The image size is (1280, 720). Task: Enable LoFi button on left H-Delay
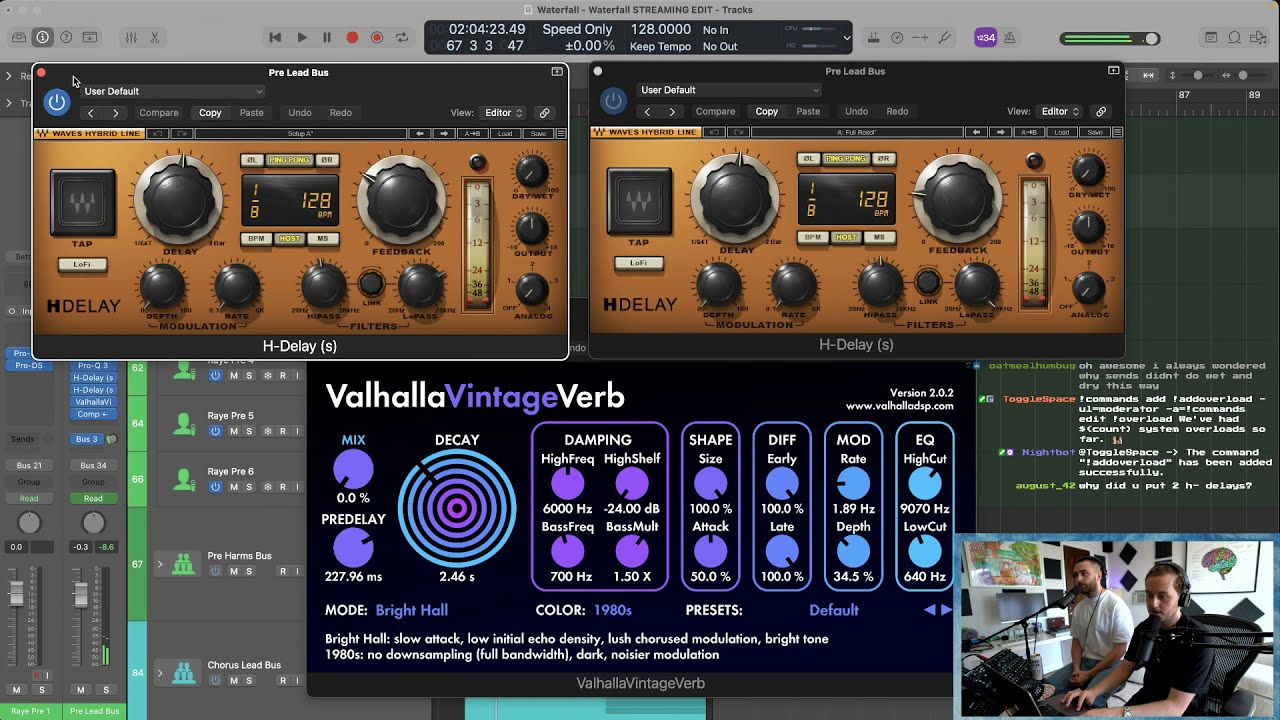pyautogui.click(x=82, y=264)
